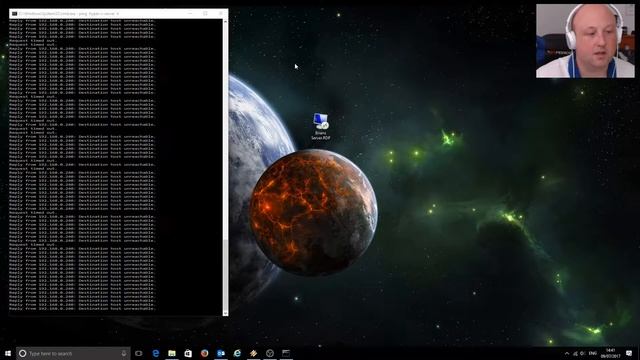Screen dimensions: 640x360
Task: Open the network status tray icon
Action: (x=575, y=353)
